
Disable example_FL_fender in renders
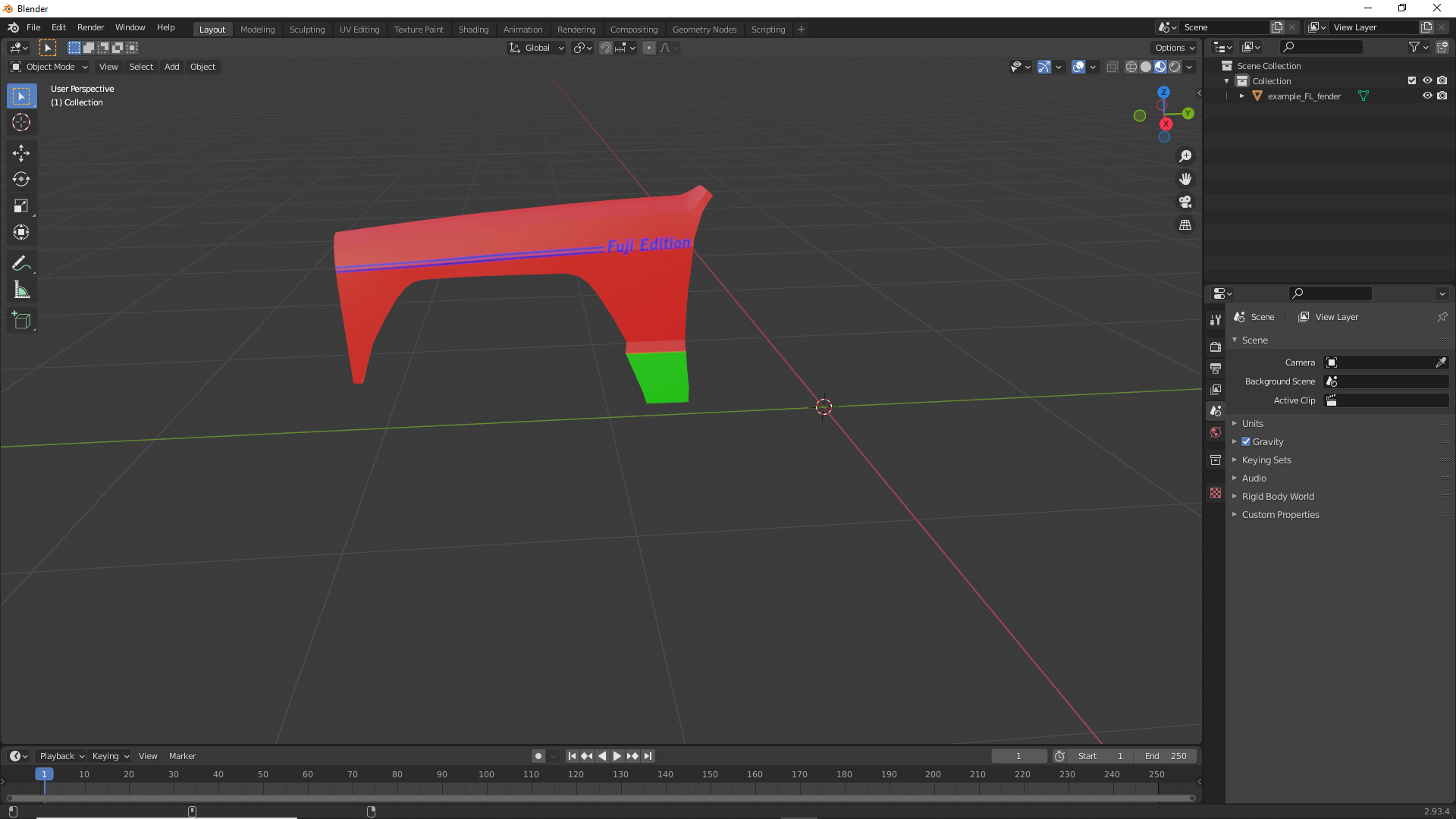click(1442, 96)
